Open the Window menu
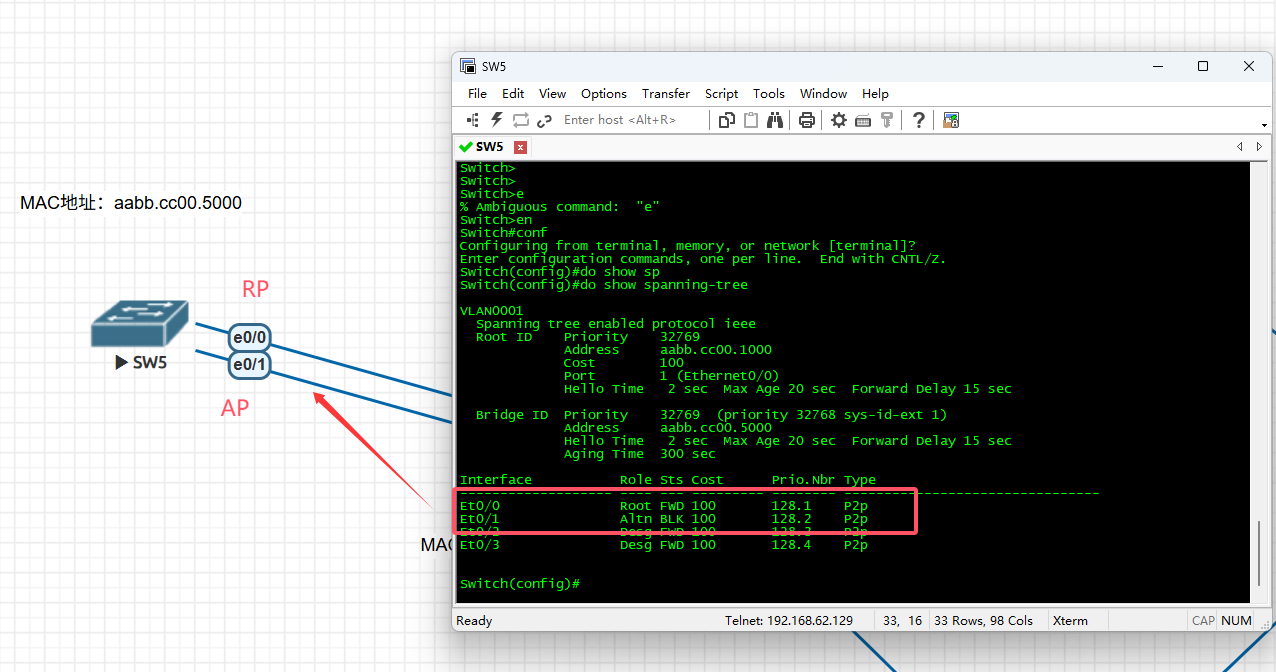Screen dimensions: 1276x672 (x=823, y=93)
